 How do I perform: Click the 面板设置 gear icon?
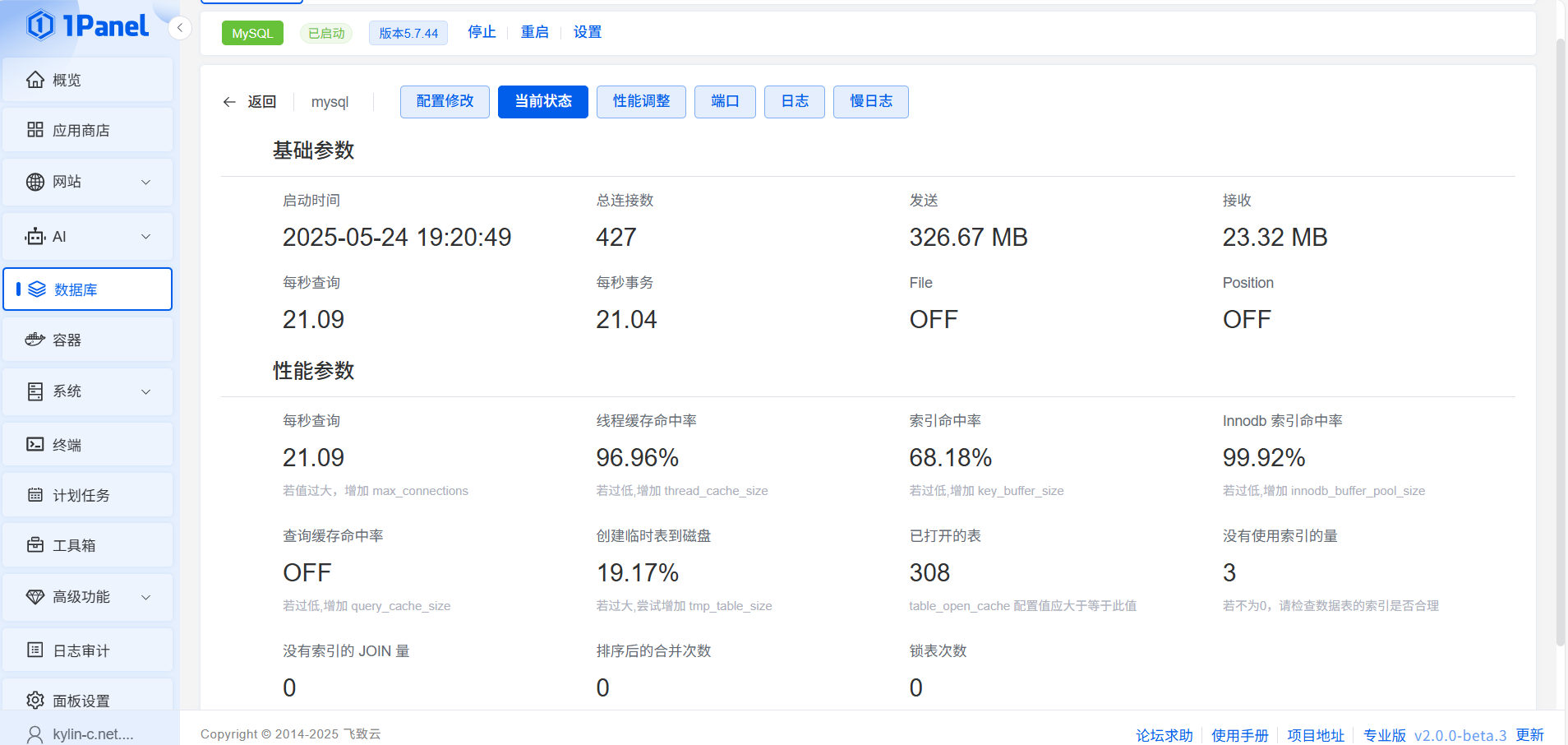(35, 701)
